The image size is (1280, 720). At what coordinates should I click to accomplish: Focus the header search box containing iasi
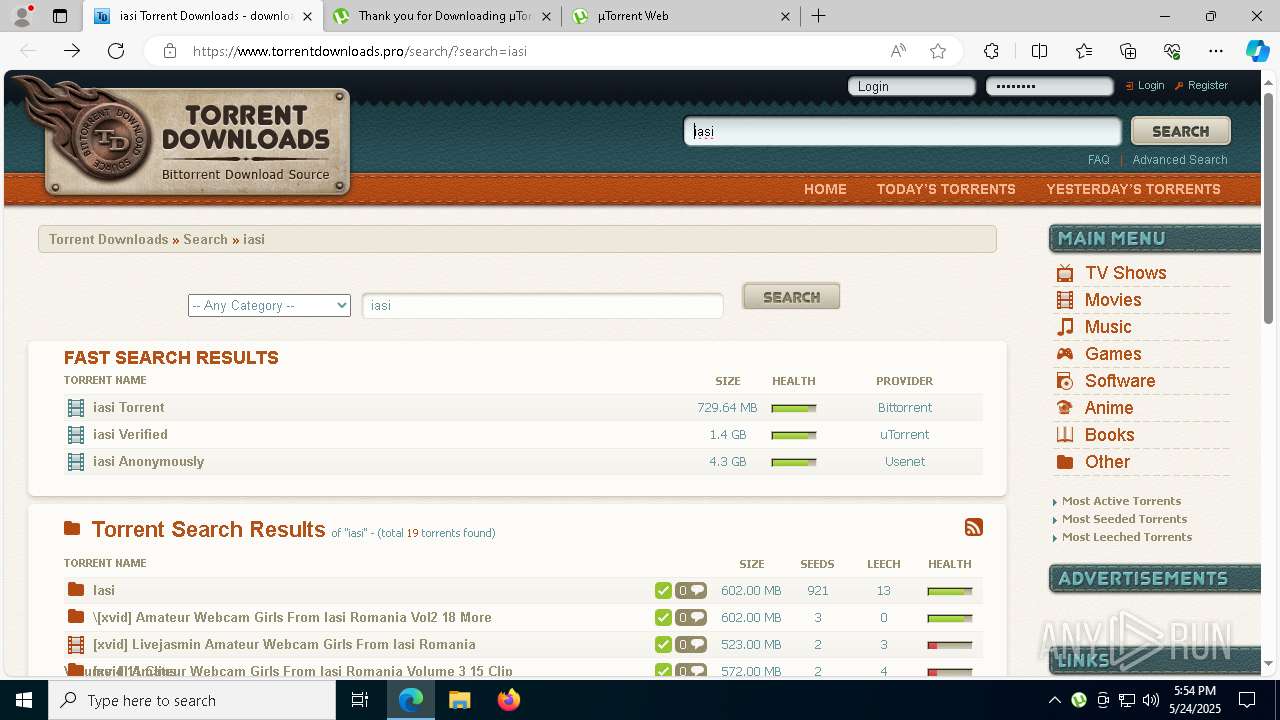[903, 131]
